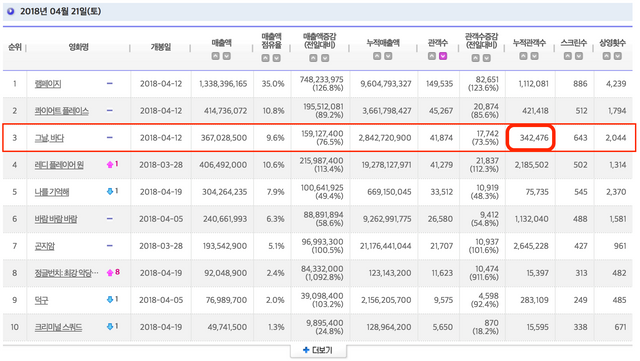Click the 순위 column header
The height and width of the screenshot is (361, 640).
(14, 47)
